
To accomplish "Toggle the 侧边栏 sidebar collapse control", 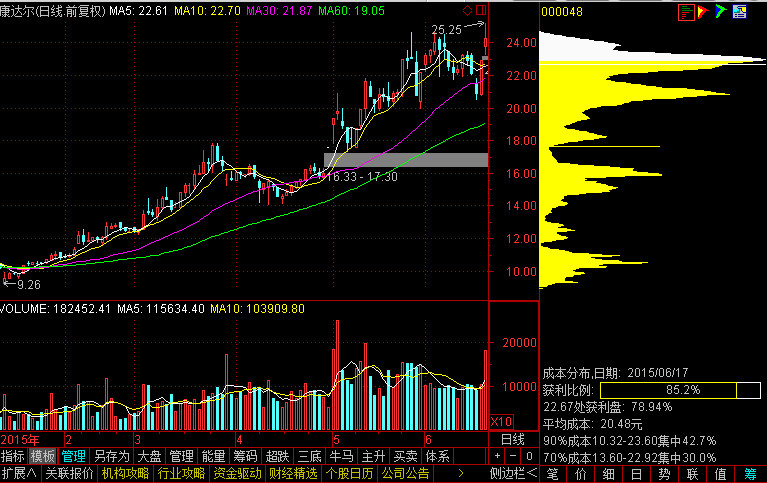I will 512,473.
